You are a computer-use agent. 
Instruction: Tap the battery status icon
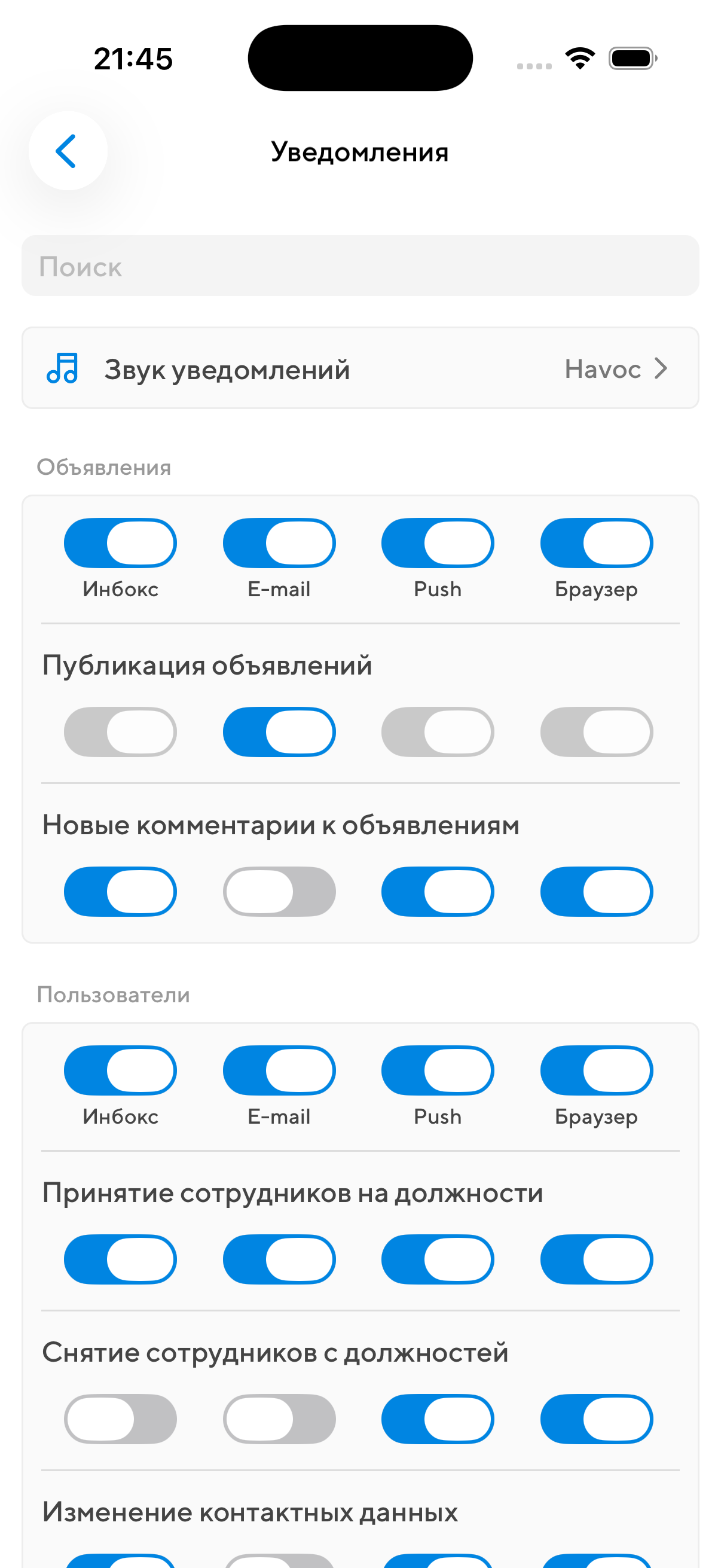(x=632, y=59)
